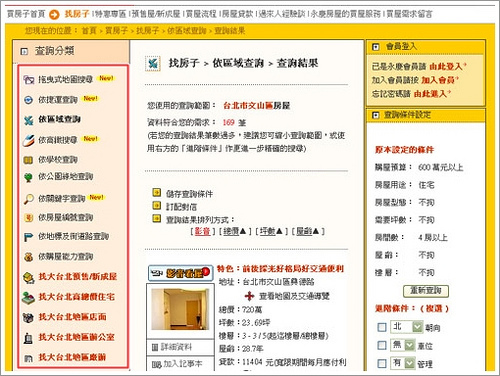Open 房屋貸款 in top navigation
The image size is (500, 376).
point(238,14)
